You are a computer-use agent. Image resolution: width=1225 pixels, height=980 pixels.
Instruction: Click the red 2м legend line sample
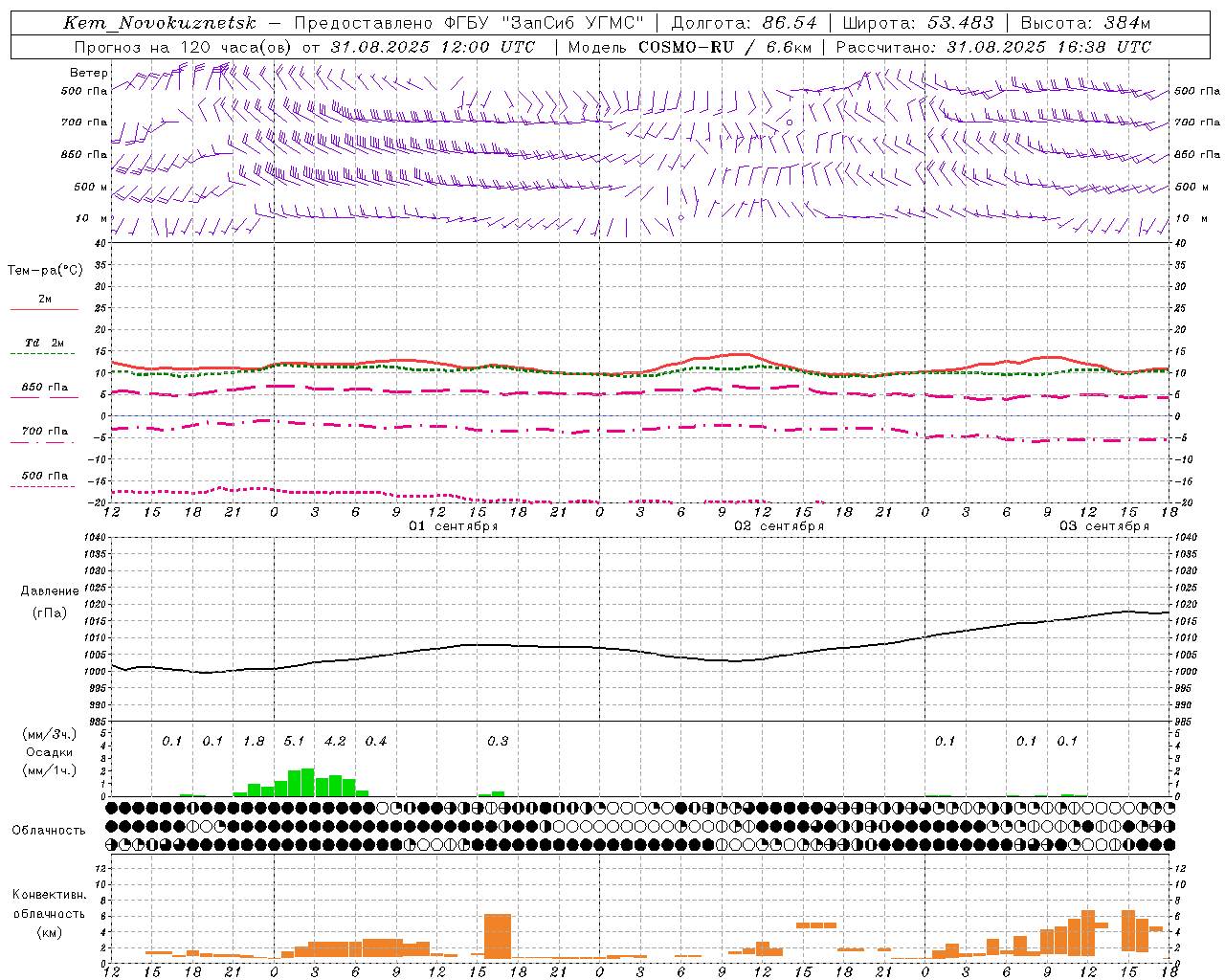click(44, 309)
